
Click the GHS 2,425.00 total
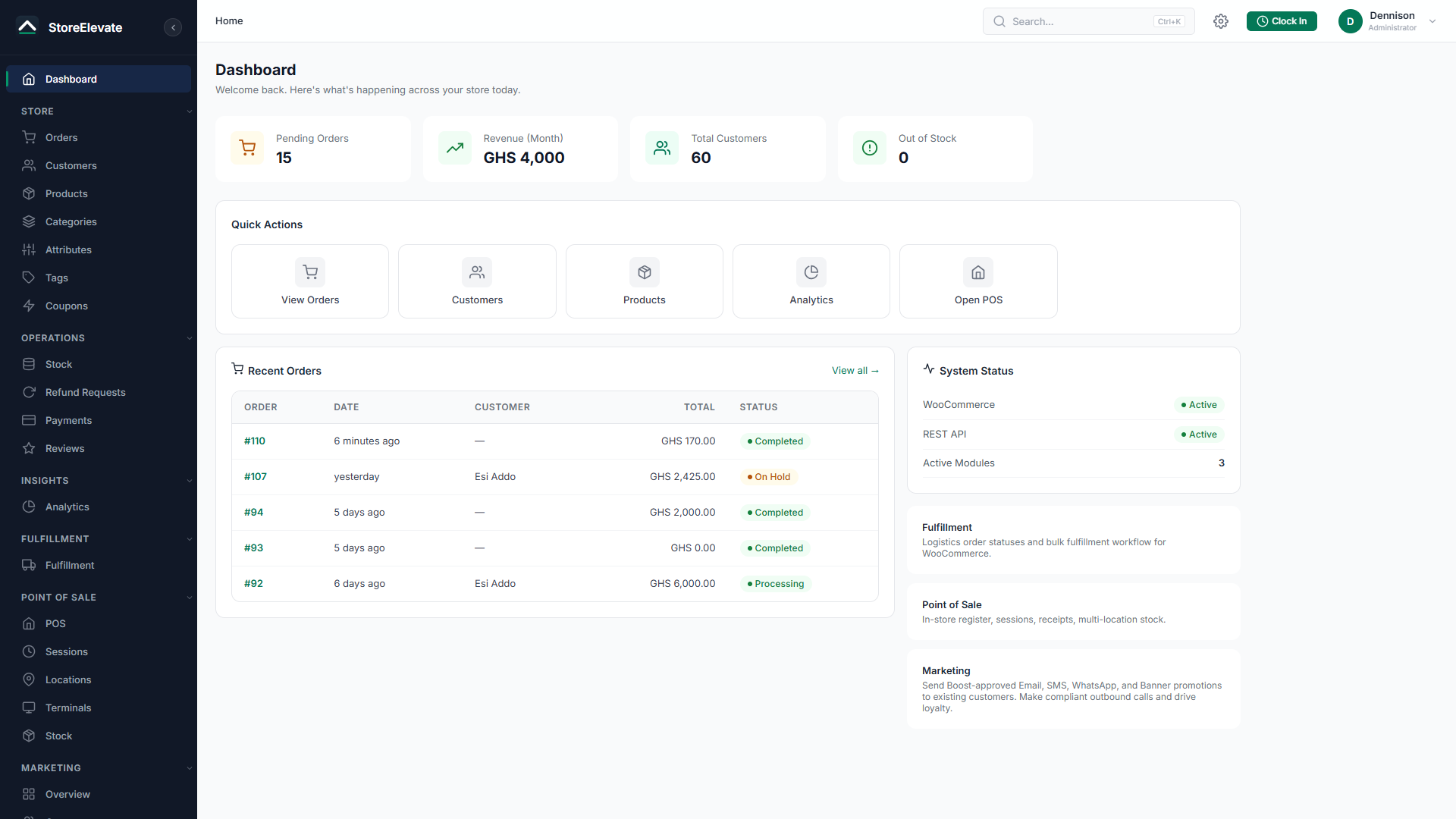tap(682, 477)
